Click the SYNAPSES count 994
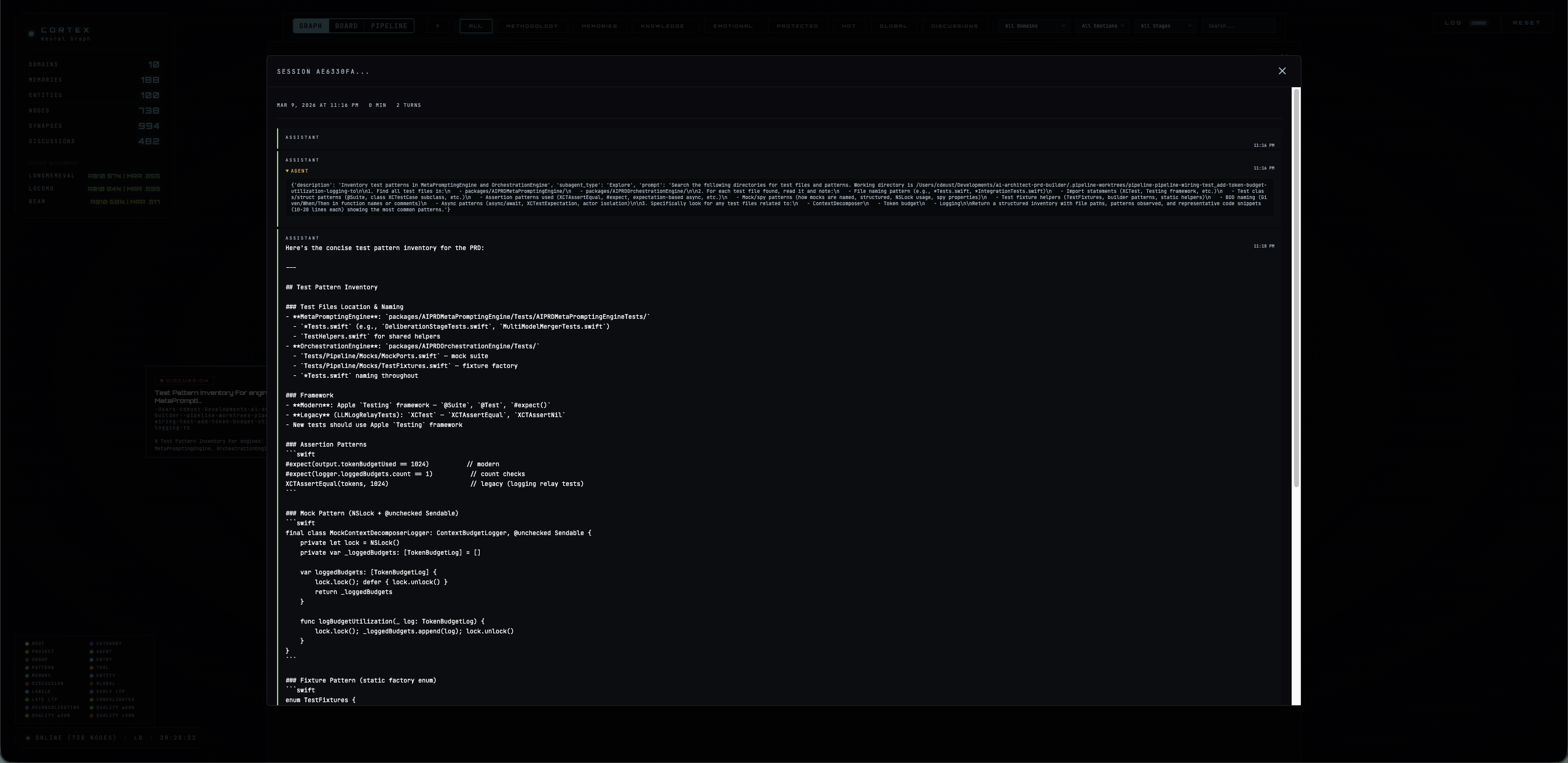 coord(149,126)
